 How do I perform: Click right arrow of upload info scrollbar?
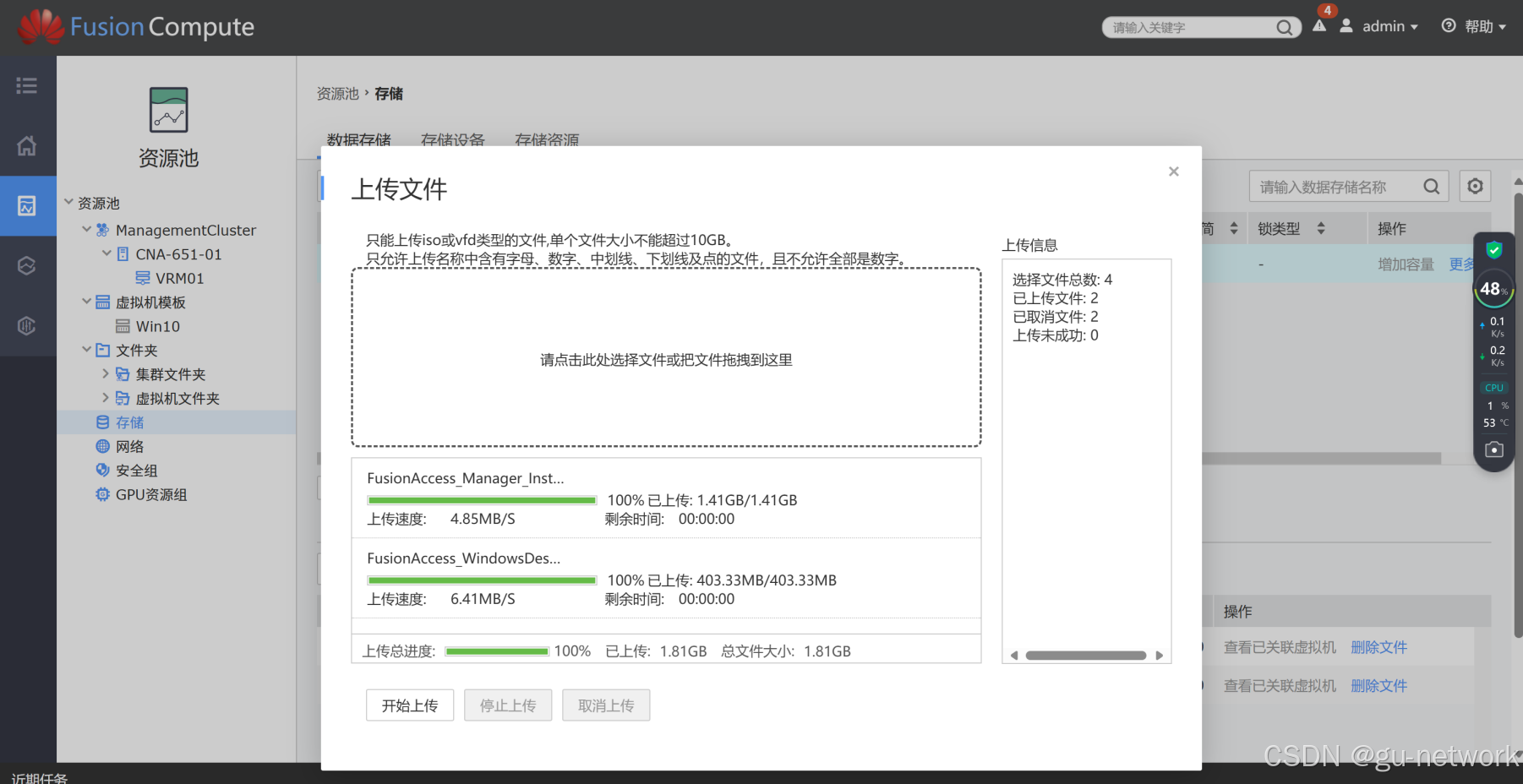click(1160, 656)
